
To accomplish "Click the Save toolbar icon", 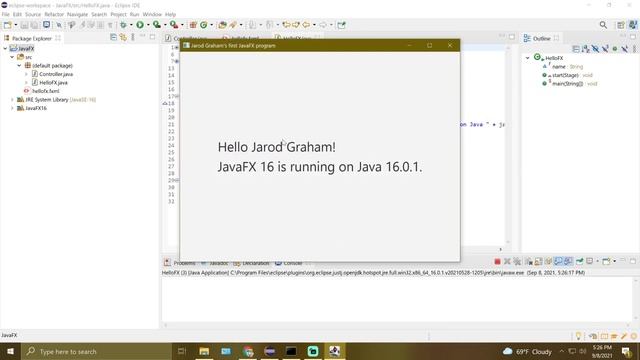I will tap(24, 25).
